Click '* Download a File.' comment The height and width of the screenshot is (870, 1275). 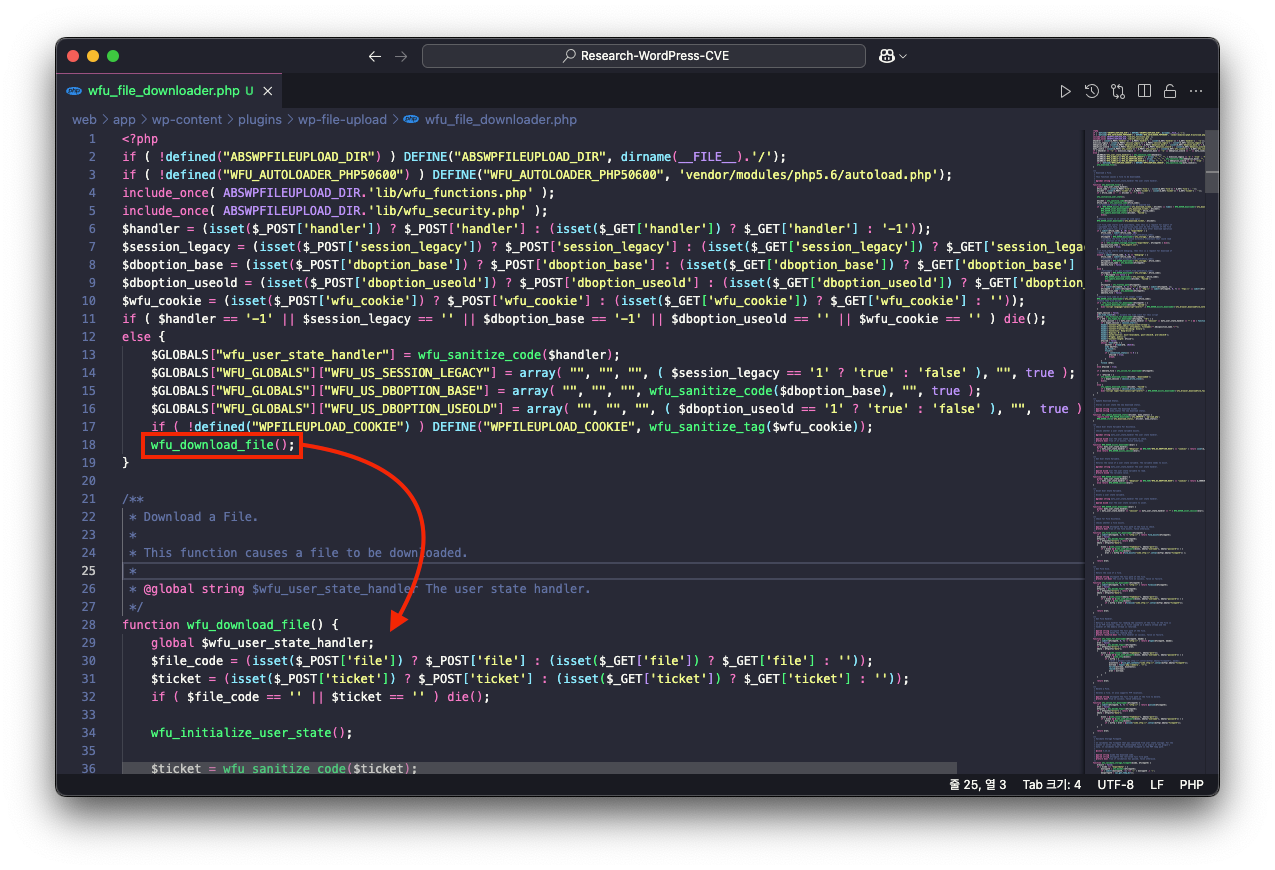[x=194, y=517]
